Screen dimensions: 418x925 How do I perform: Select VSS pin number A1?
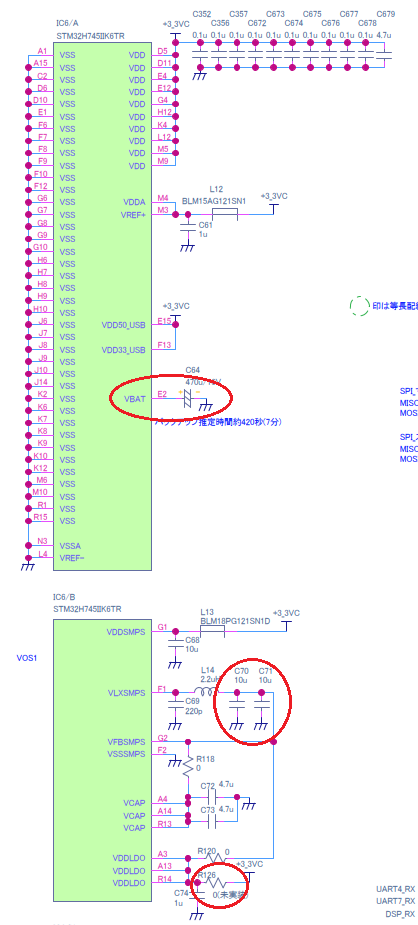42,51
